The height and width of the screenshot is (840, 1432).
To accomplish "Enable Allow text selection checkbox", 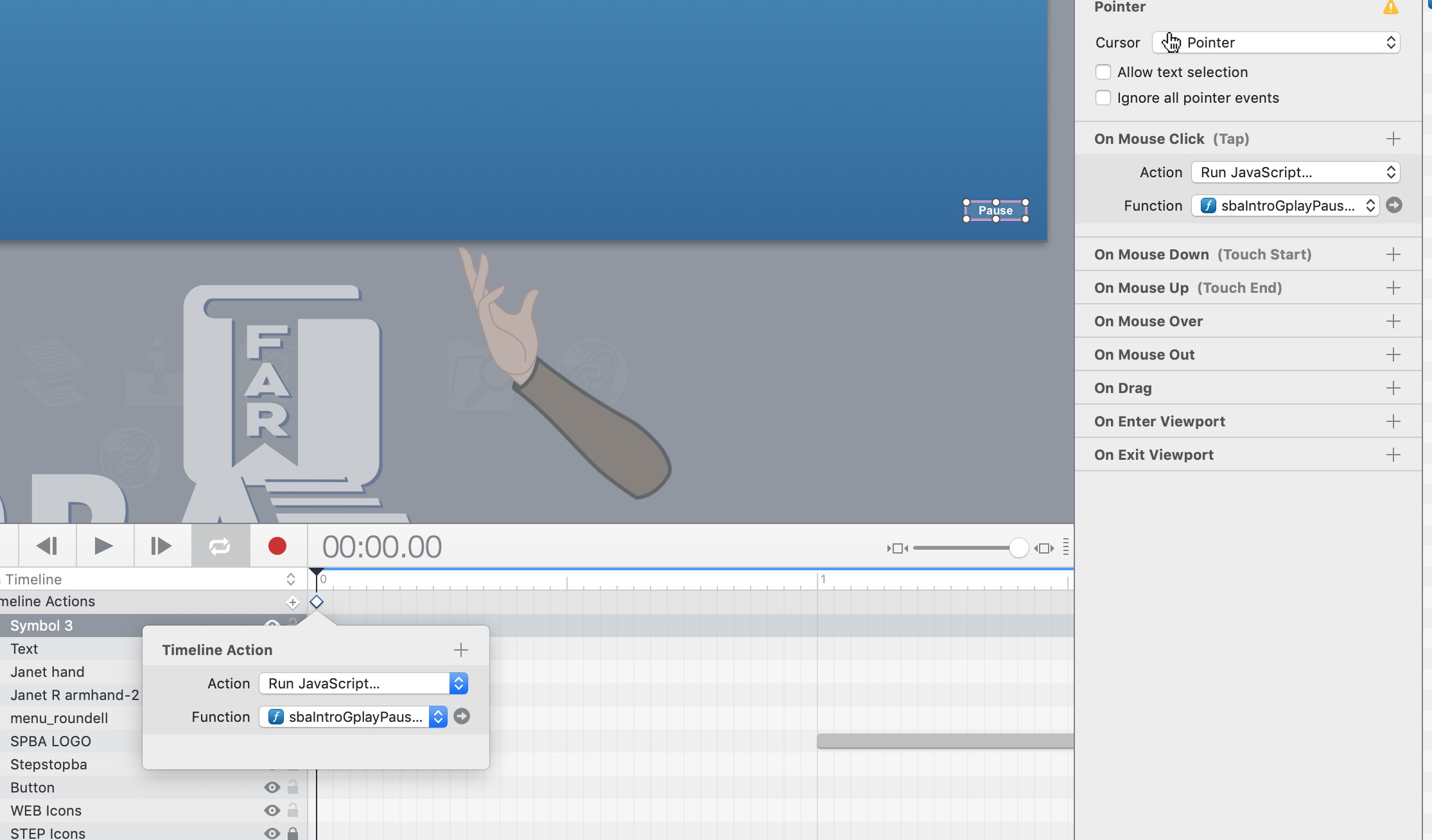I will [x=1103, y=72].
